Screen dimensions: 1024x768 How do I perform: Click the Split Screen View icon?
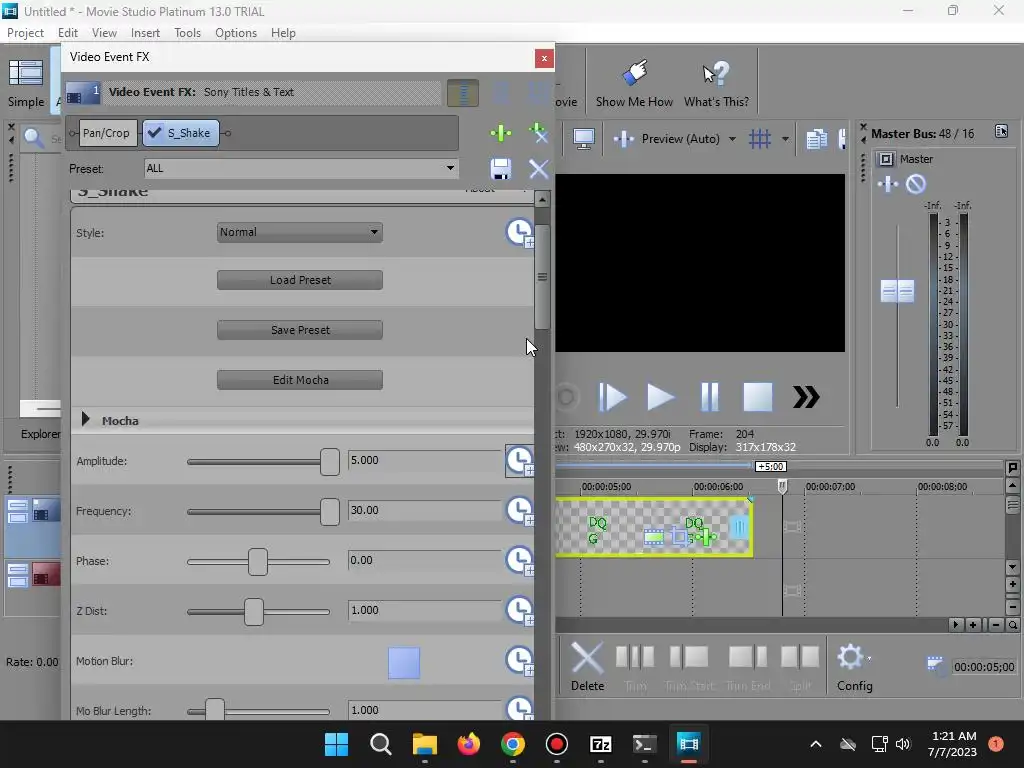pyautogui.click(x=624, y=138)
